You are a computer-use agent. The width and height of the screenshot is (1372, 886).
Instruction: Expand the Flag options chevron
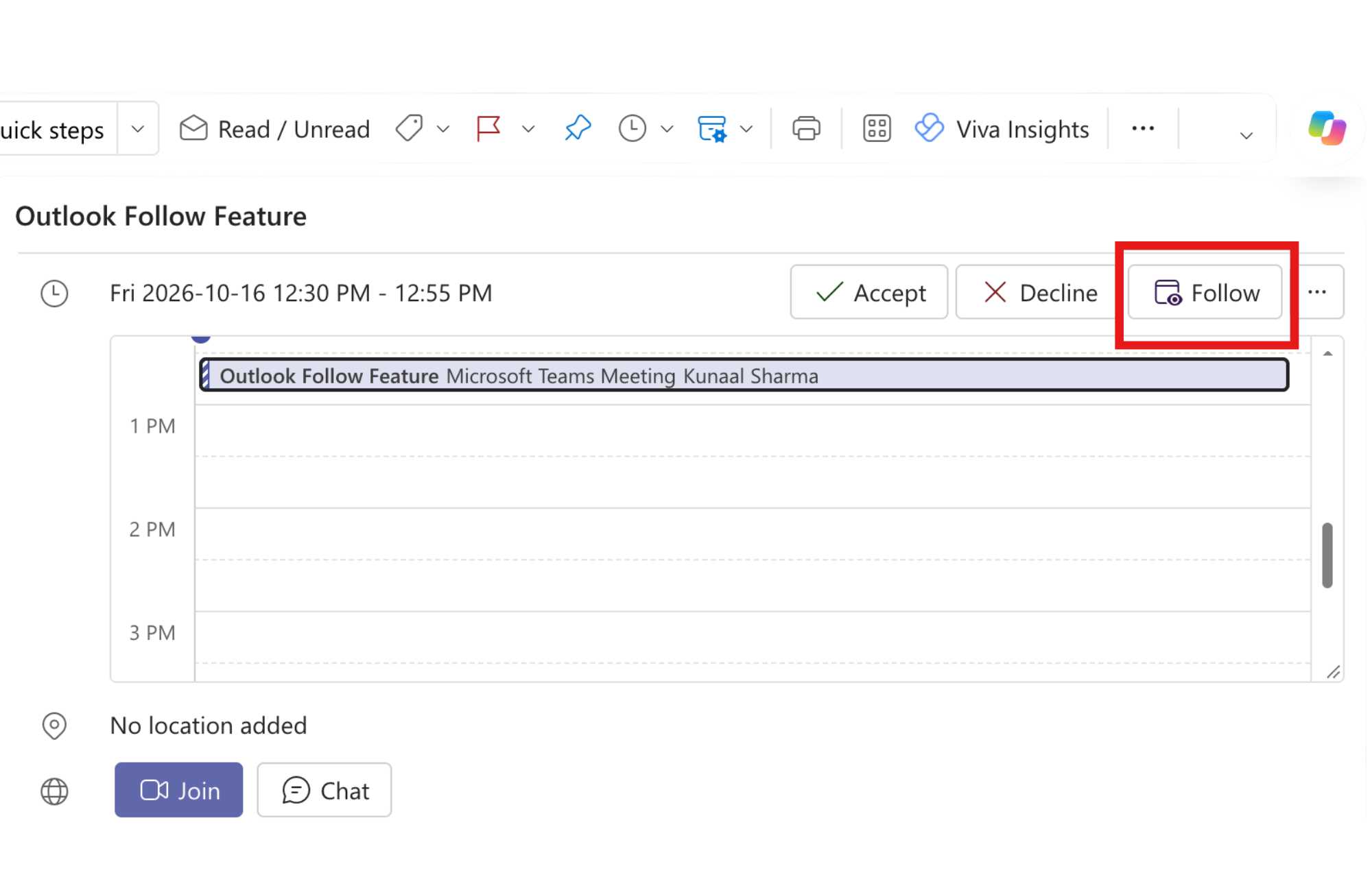tap(528, 129)
